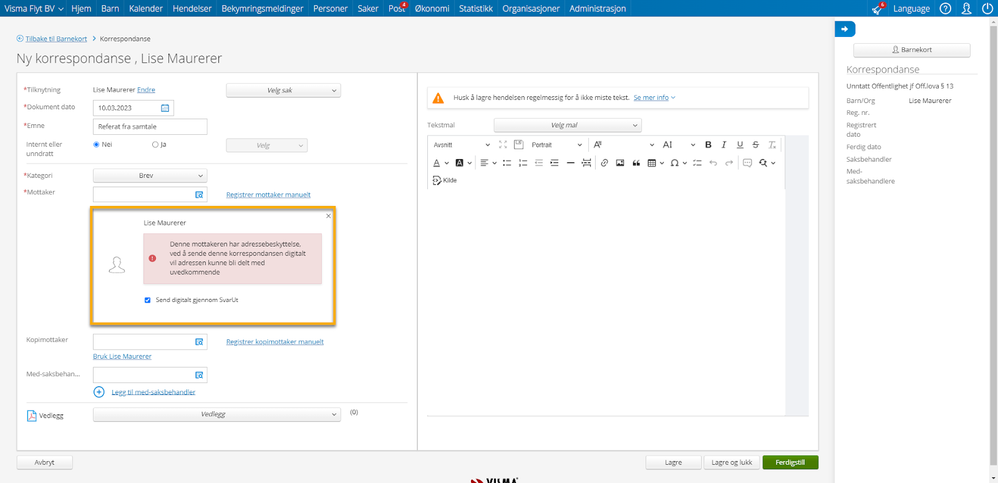Insert a hyperlink in the editor
Image resolution: width=998 pixels, height=483 pixels.
(605, 163)
